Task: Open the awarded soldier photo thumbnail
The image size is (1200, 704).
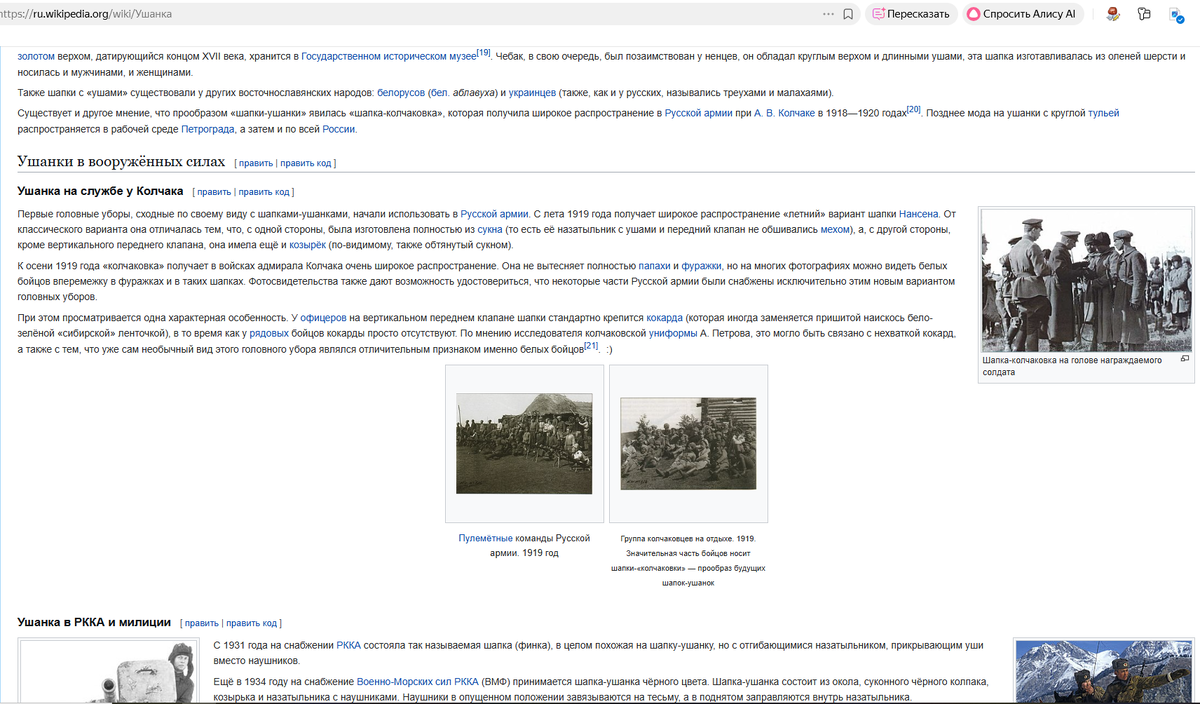Action: [x=1087, y=281]
